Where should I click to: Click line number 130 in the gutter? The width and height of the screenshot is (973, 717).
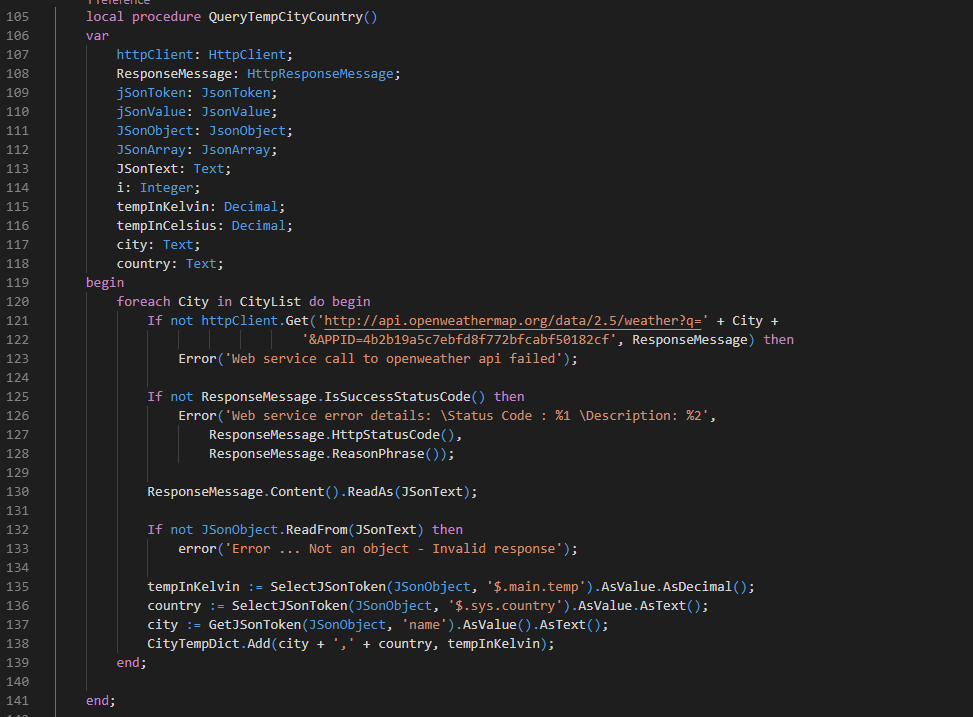(17, 492)
